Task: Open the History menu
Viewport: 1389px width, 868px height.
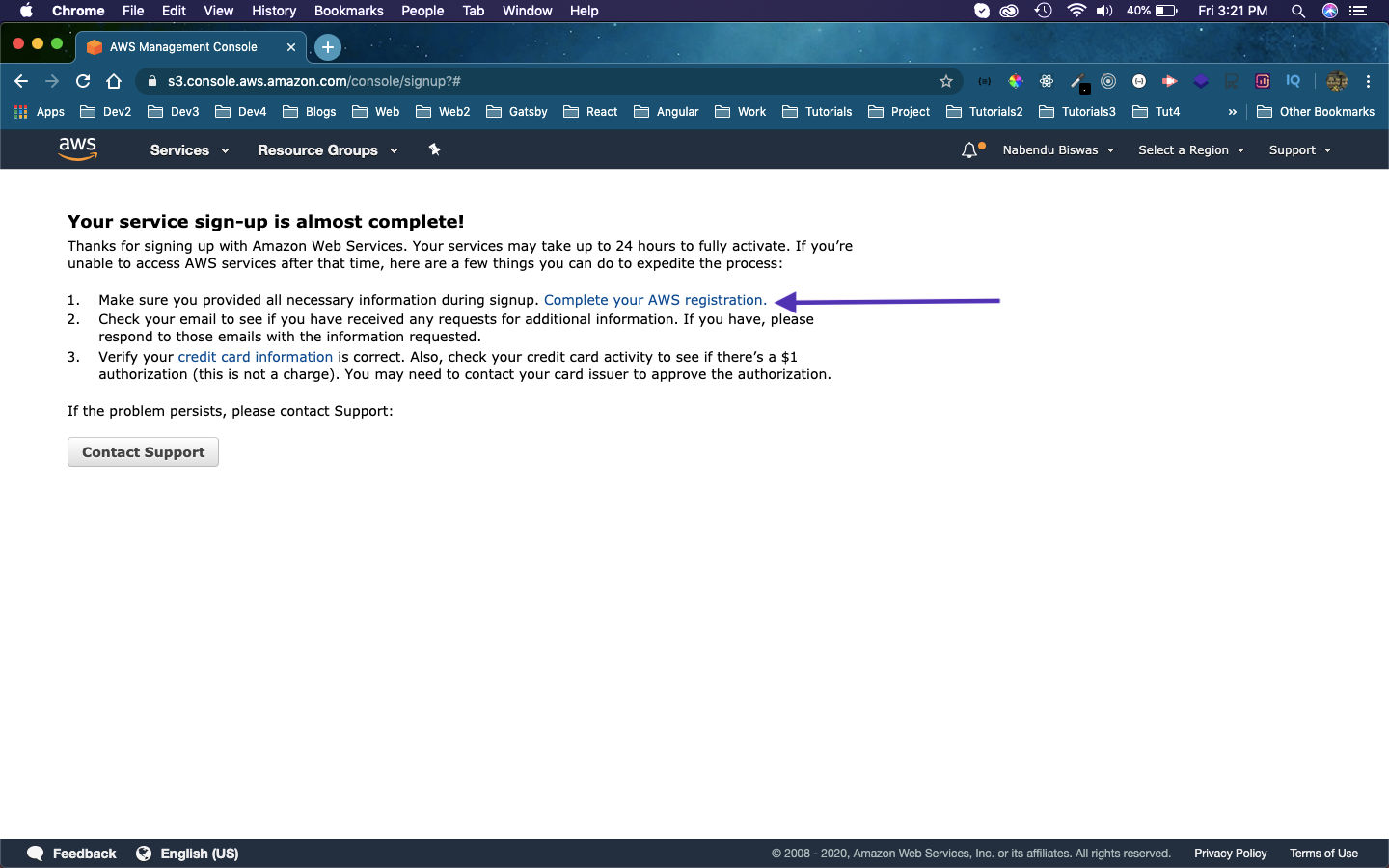Action: (274, 11)
